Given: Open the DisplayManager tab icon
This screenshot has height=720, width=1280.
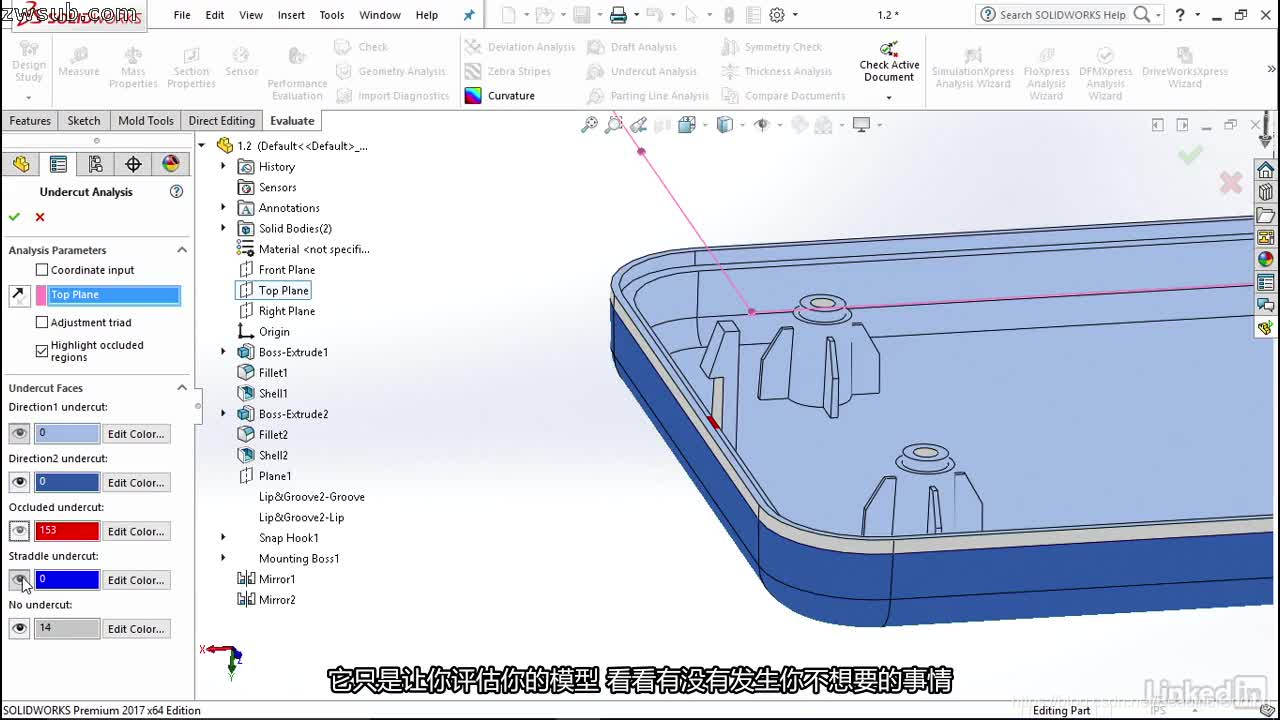Looking at the screenshot, I should tap(171, 164).
